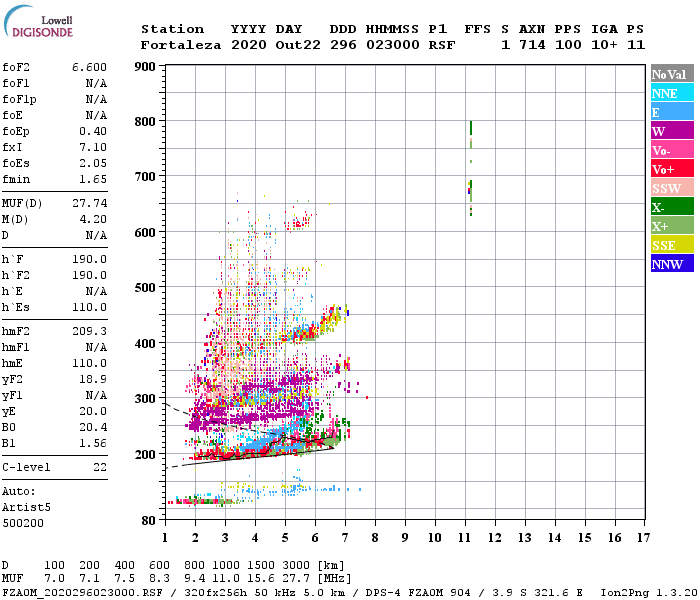Click the Lowell Digisonde logo
The height and width of the screenshot is (600, 700).
38,21
